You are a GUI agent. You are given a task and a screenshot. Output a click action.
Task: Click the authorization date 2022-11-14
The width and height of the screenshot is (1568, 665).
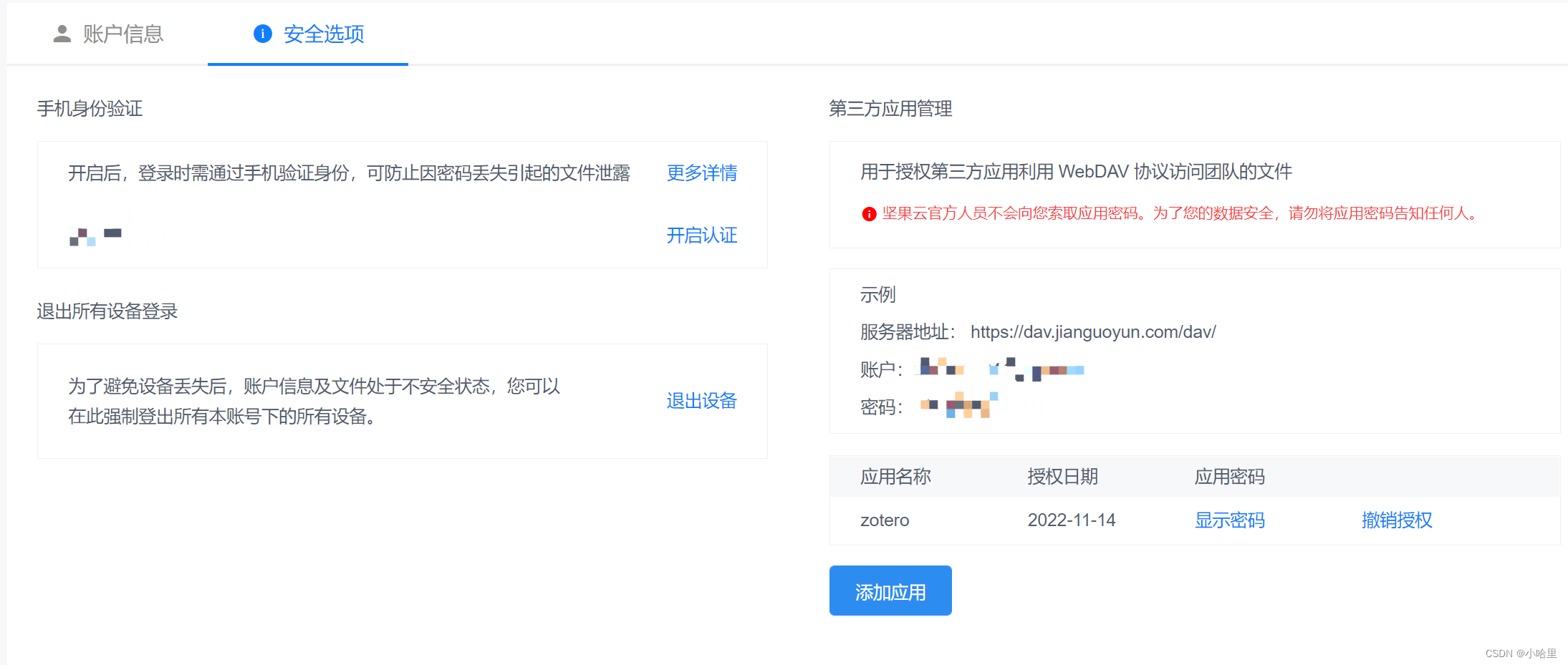[1072, 520]
